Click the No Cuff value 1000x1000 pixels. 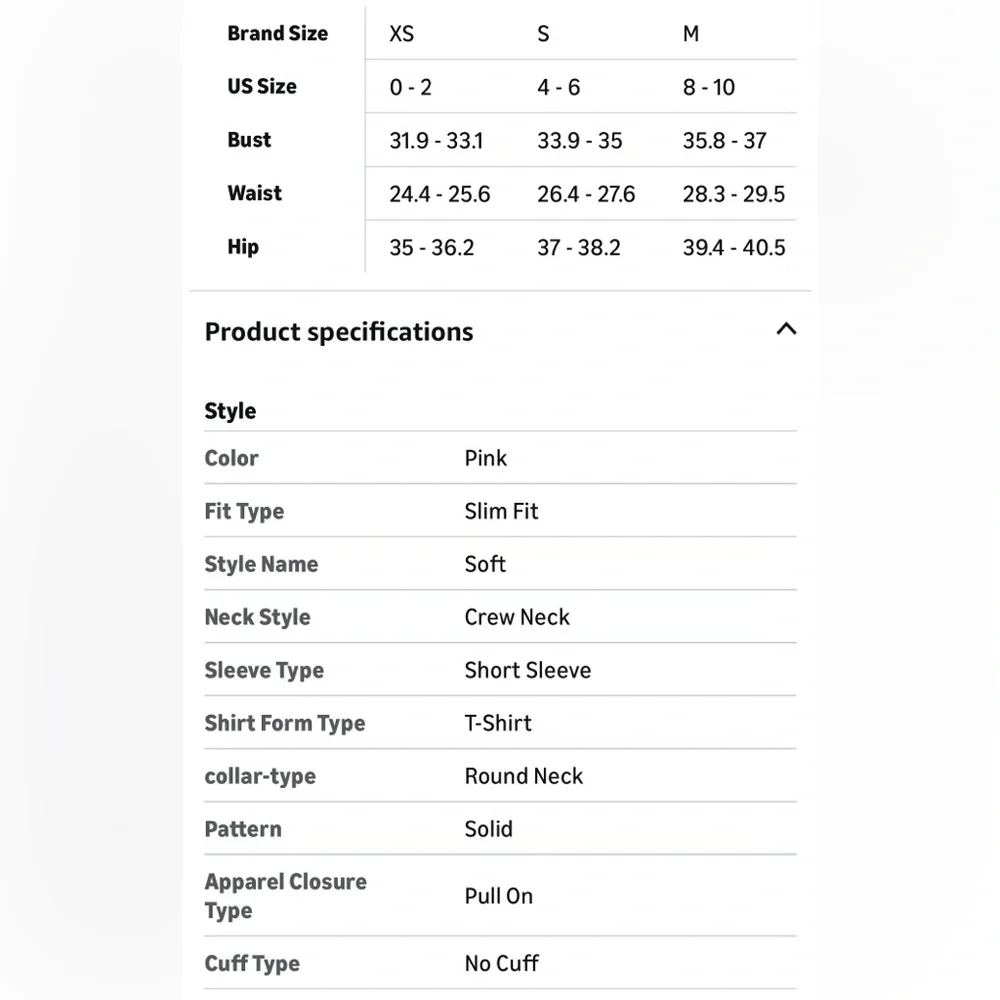tap(502, 963)
